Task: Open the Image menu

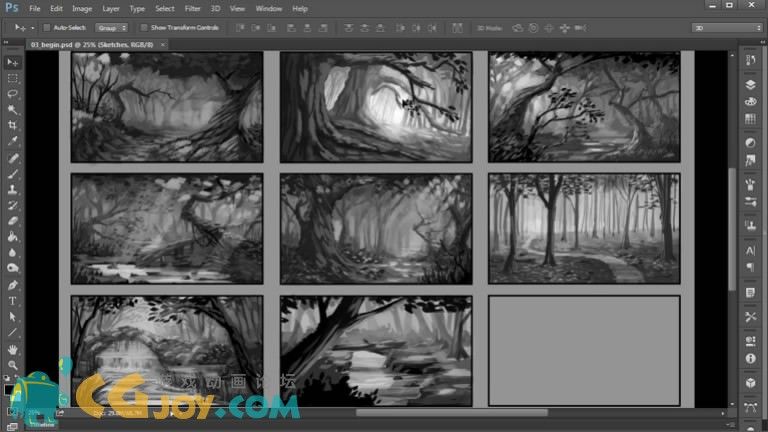Action: pos(82,9)
